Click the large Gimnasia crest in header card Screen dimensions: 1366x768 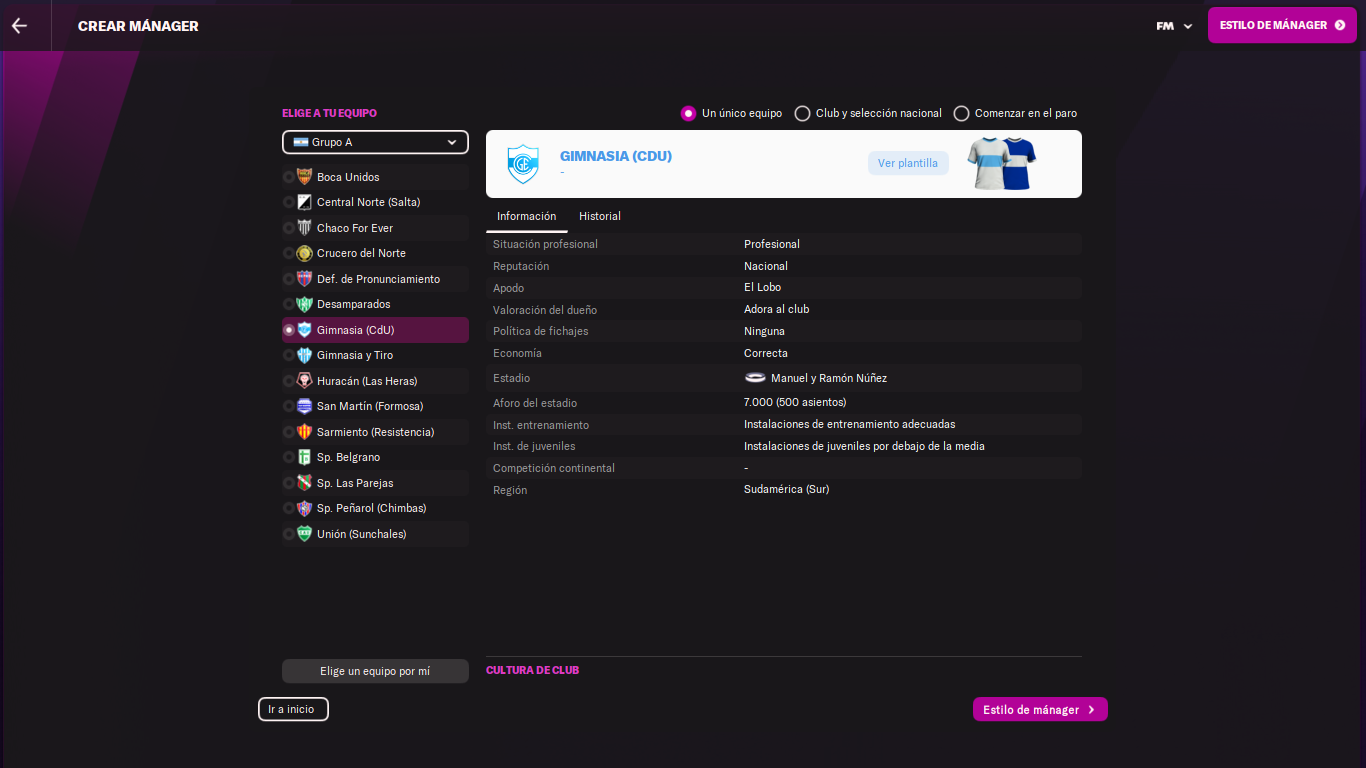pyautogui.click(x=523, y=164)
